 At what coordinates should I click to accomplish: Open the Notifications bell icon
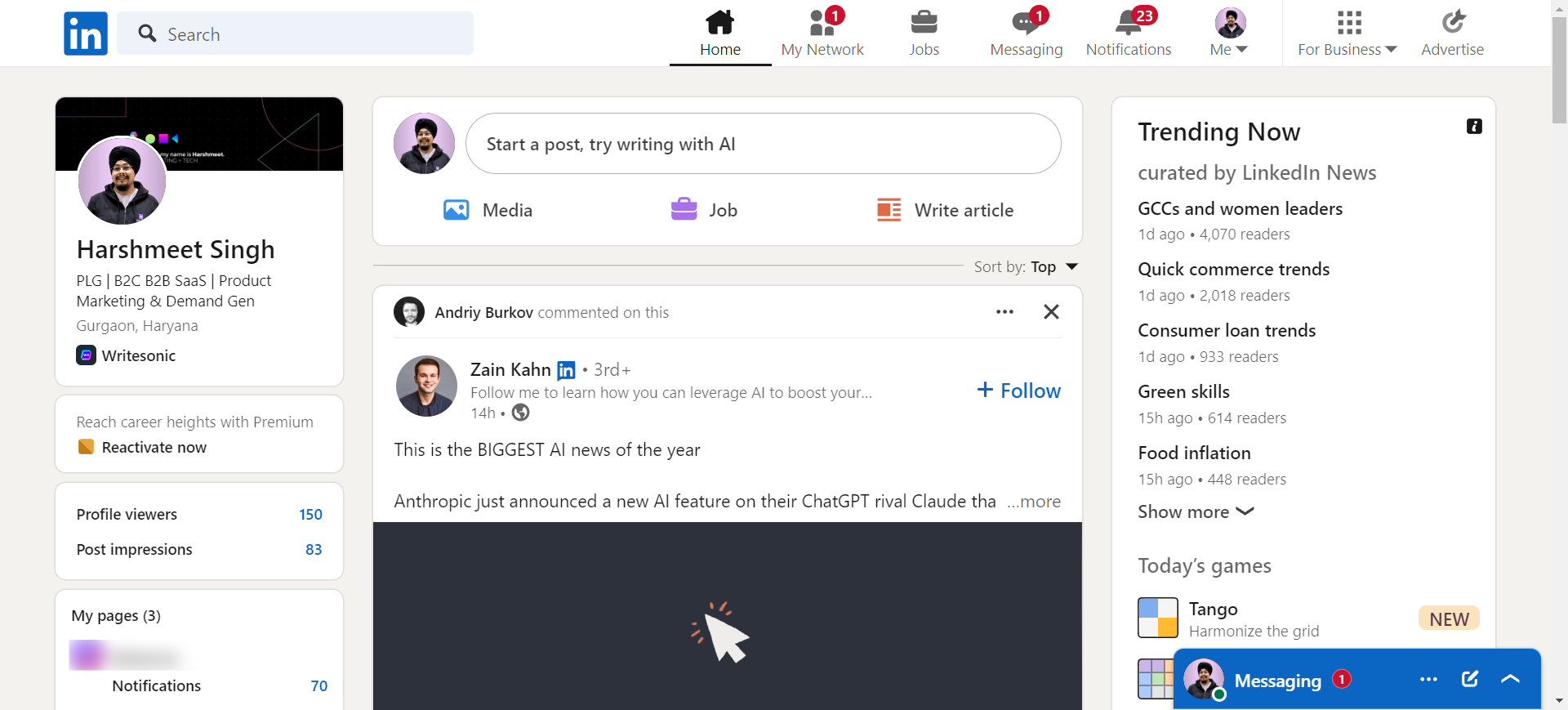[x=1129, y=22]
